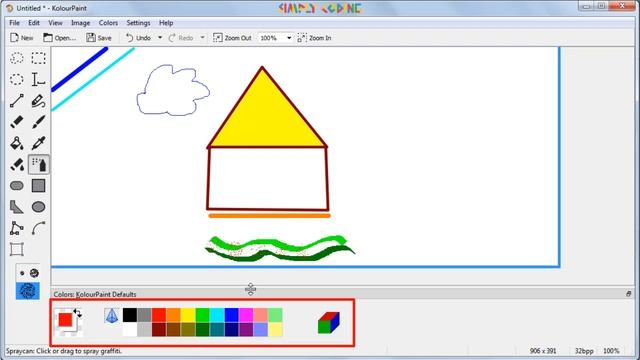The height and width of the screenshot is (360, 640).
Task: Click the transparent color pyramid icon
Action: point(111,316)
